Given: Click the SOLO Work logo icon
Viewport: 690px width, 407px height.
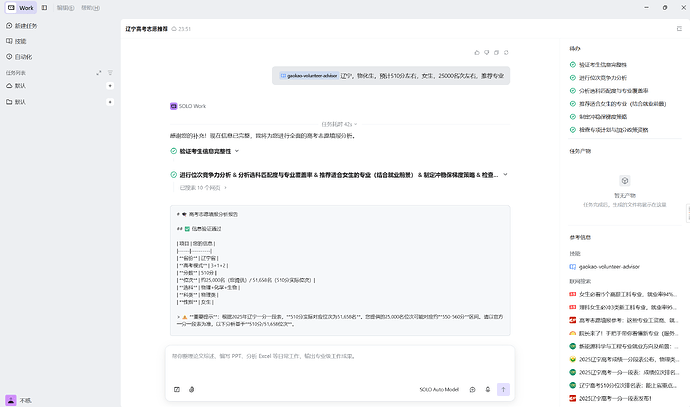Looking at the screenshot, I should click(x=173, y=106).
